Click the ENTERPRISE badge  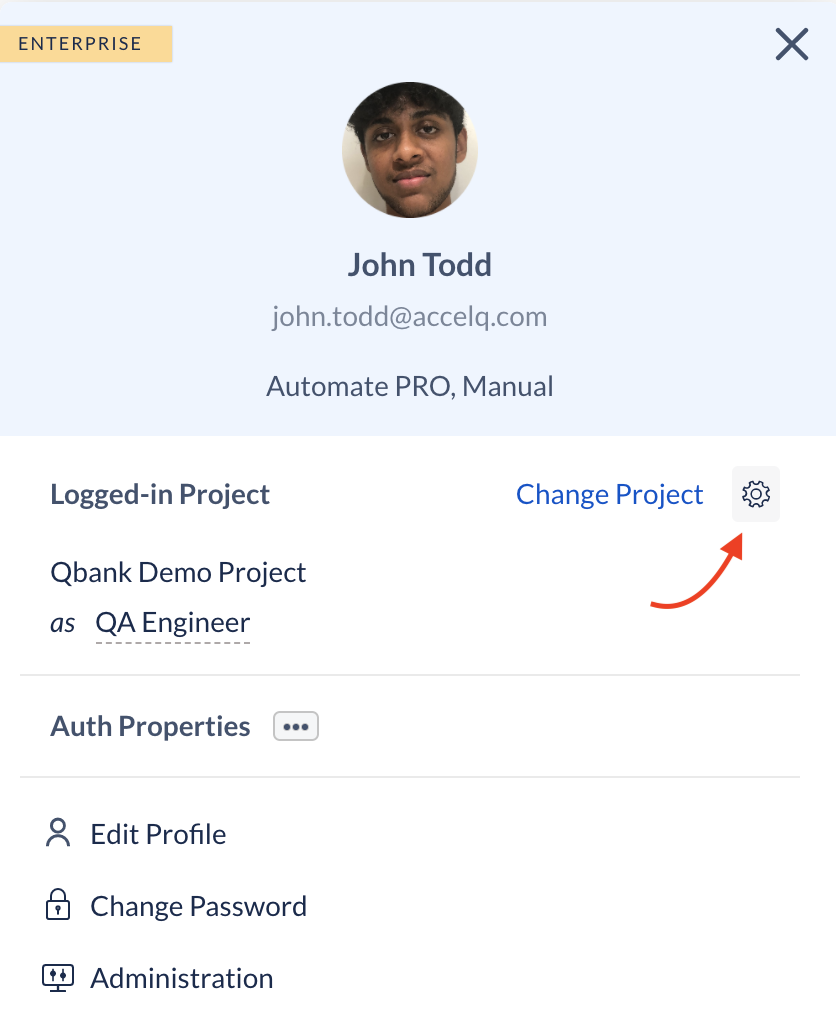(x=86, y=44)
